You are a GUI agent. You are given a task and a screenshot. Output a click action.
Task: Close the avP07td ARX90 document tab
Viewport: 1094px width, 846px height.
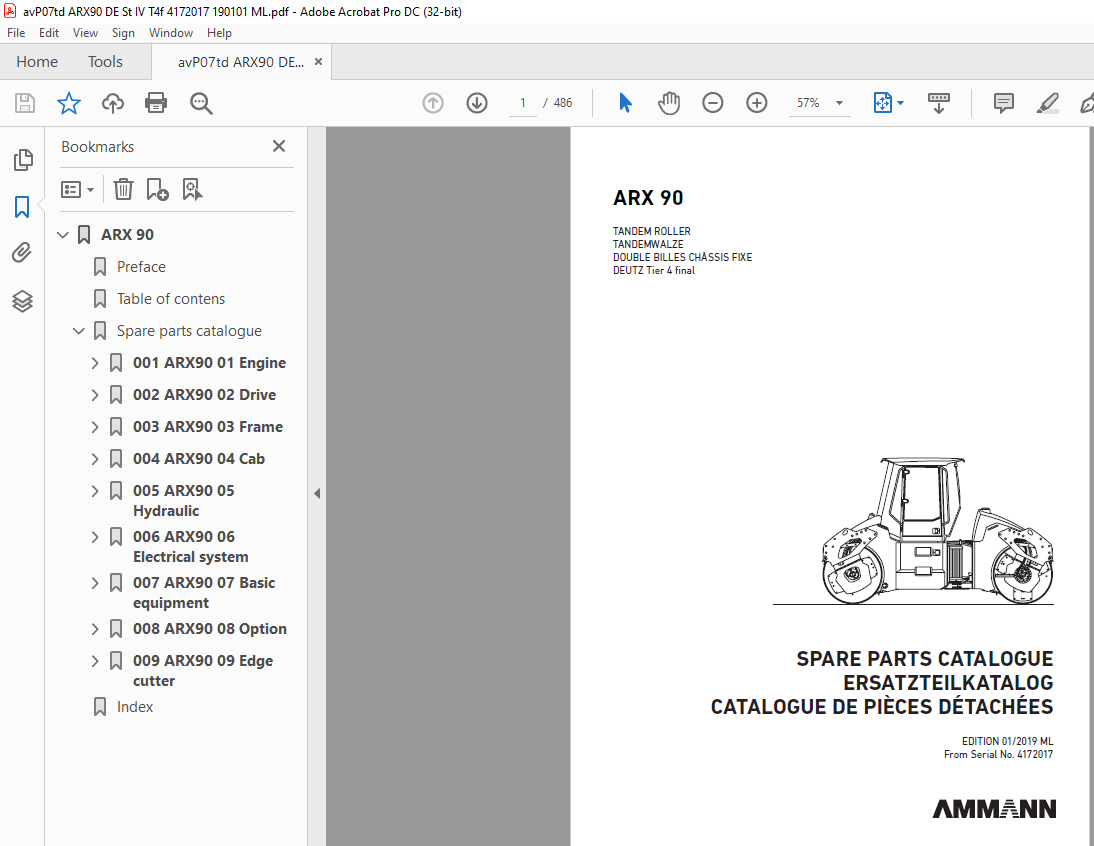[318, 62]
